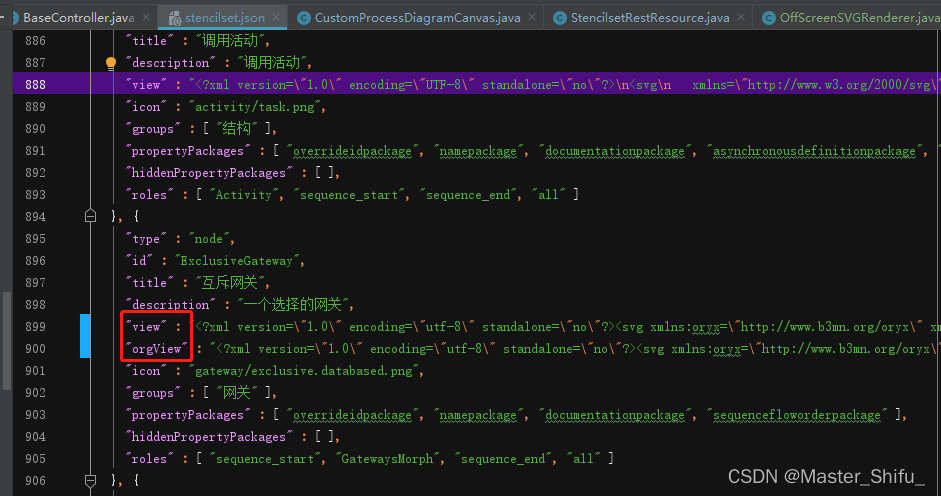Click the class icon on StencilsetRestResource.java tab
Viewport: 941px width, 496px height.
click(x=560, y=18)
